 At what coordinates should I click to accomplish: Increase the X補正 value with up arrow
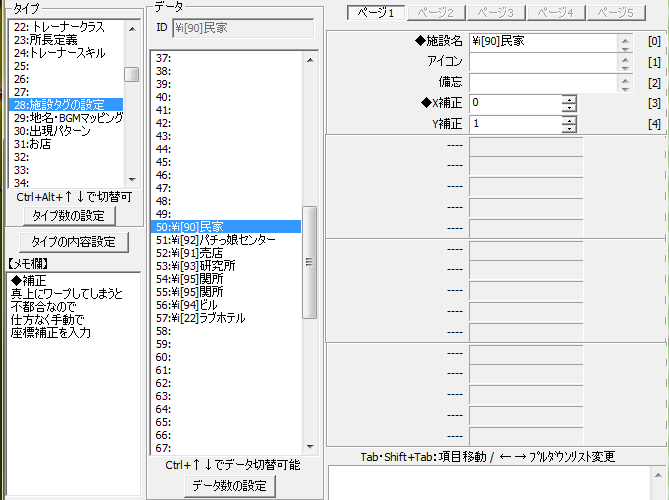(569, 99)
